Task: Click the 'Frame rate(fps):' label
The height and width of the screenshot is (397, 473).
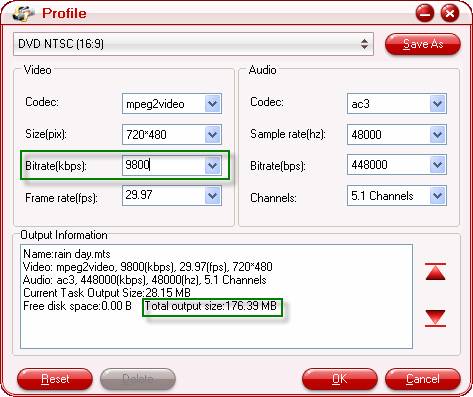Action: tap(61, 198)
